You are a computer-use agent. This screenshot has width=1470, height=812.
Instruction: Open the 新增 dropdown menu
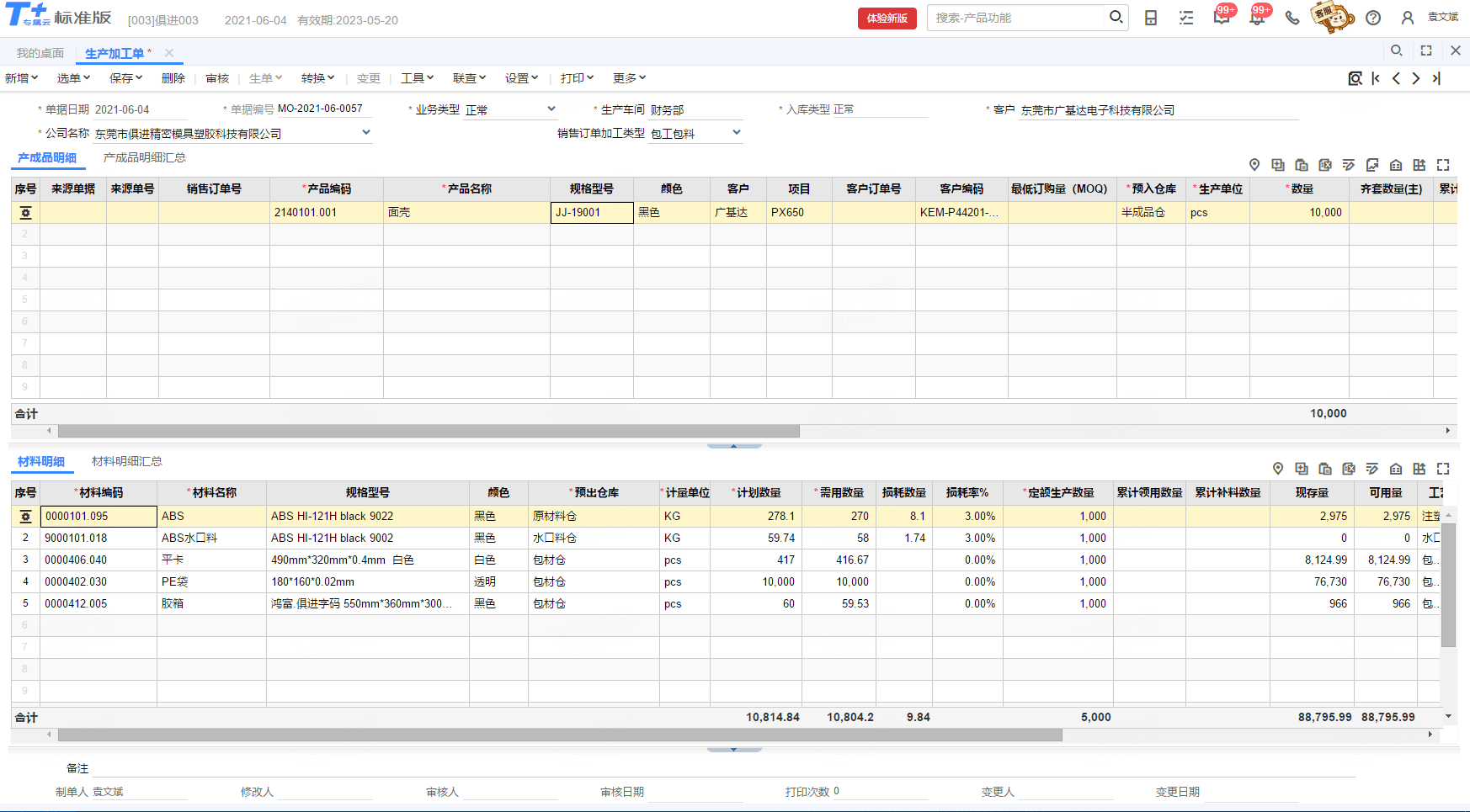click(21, 78)
